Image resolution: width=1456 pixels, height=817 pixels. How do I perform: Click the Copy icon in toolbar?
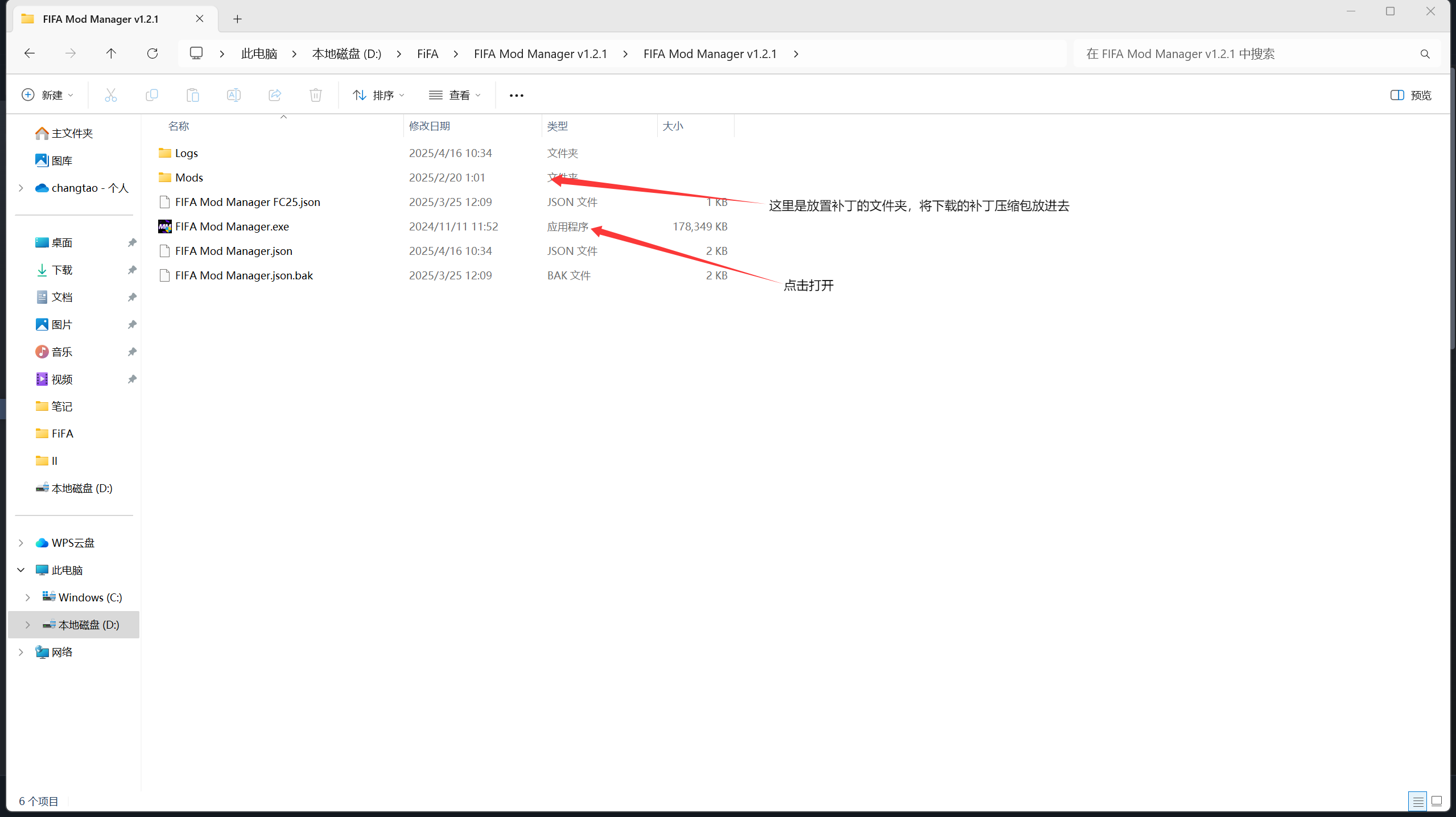(x=151, y=95)
